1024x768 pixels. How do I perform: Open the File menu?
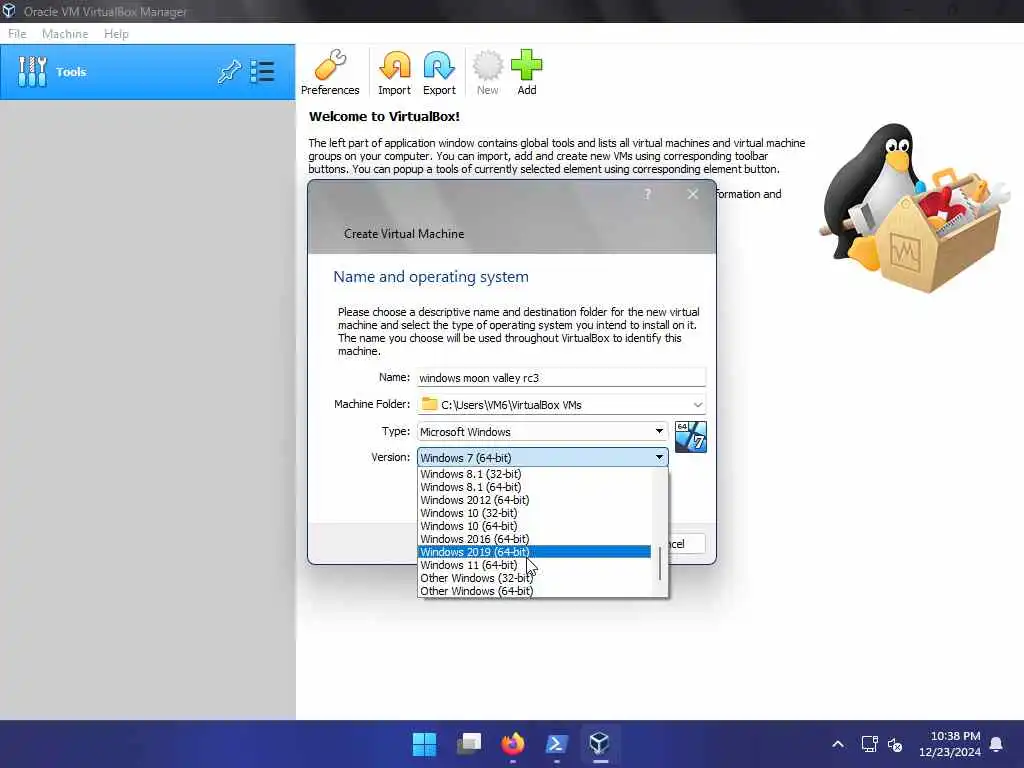[x=17, y=34]
